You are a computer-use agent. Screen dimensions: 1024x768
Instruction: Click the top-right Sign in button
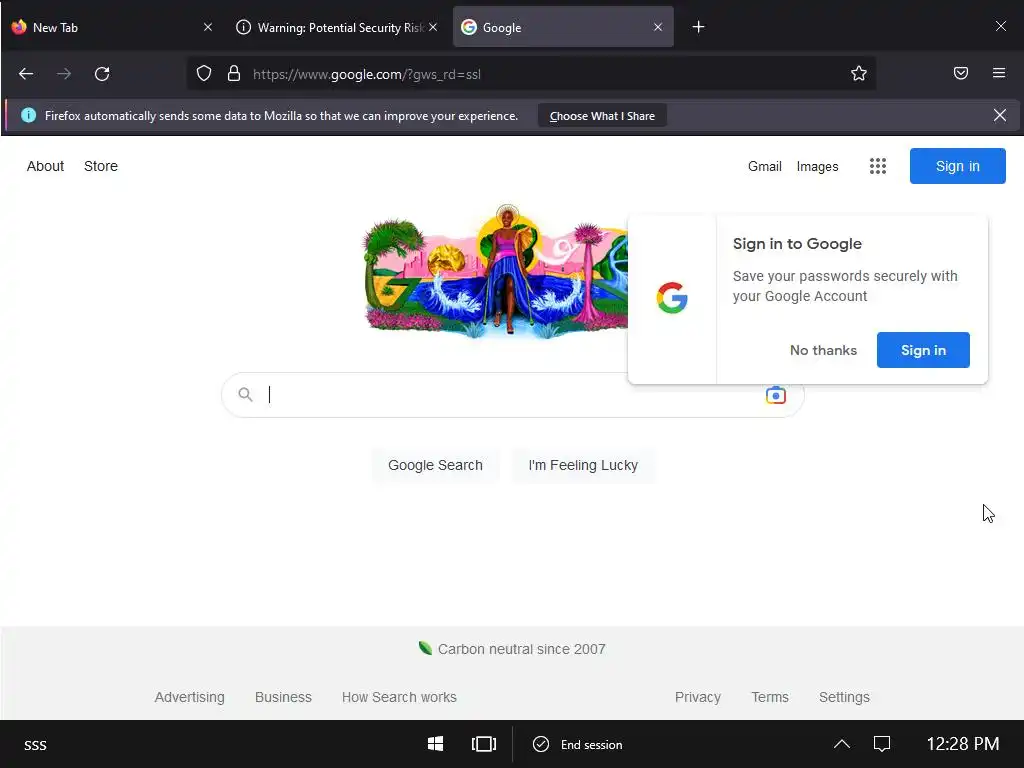tap(957, 166)
